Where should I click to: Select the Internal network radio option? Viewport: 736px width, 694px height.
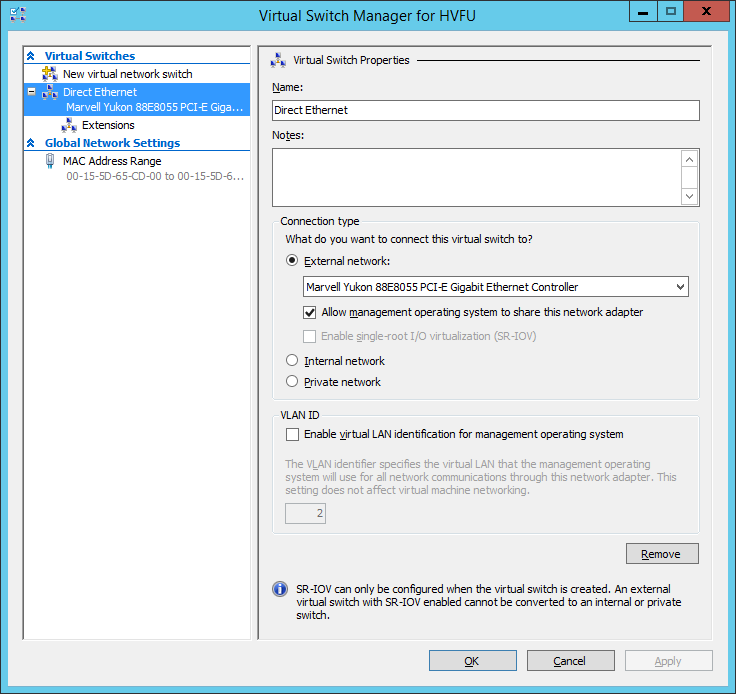(x=292, y=361)
